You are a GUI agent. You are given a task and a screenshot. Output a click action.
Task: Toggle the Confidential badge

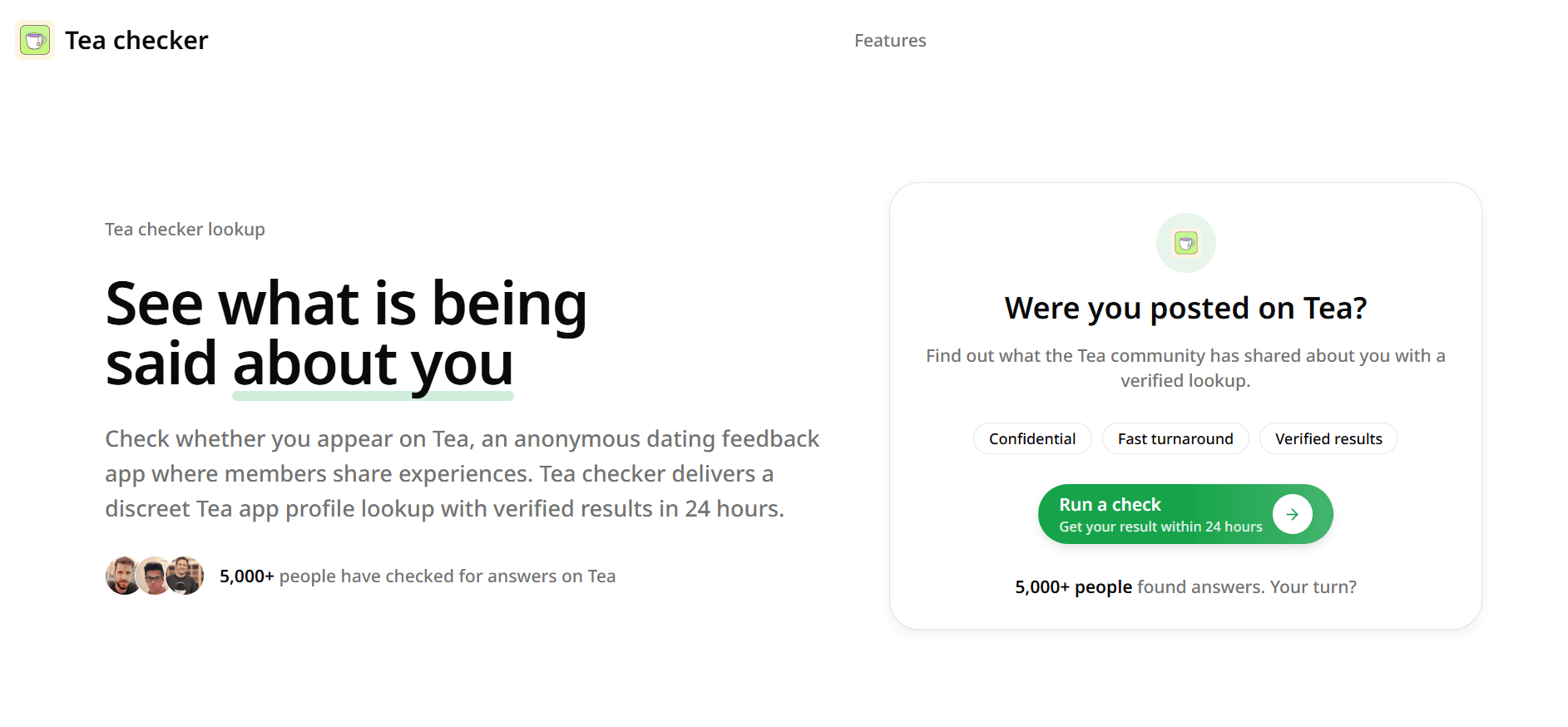[1031, 438]
